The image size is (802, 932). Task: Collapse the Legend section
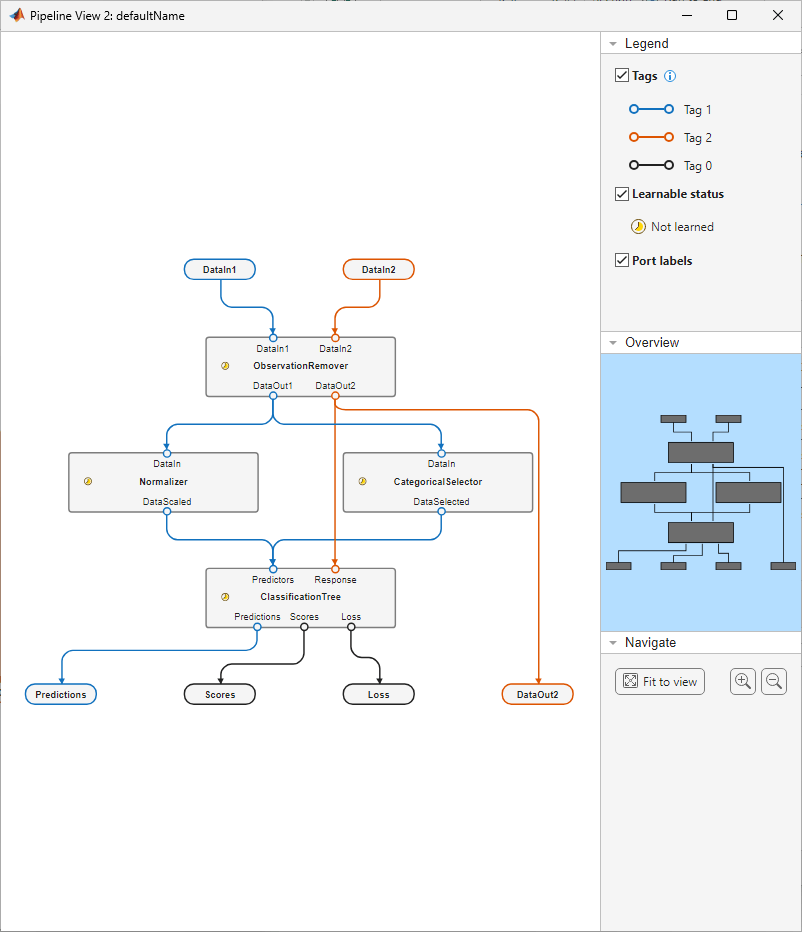[x=613, y=43]
